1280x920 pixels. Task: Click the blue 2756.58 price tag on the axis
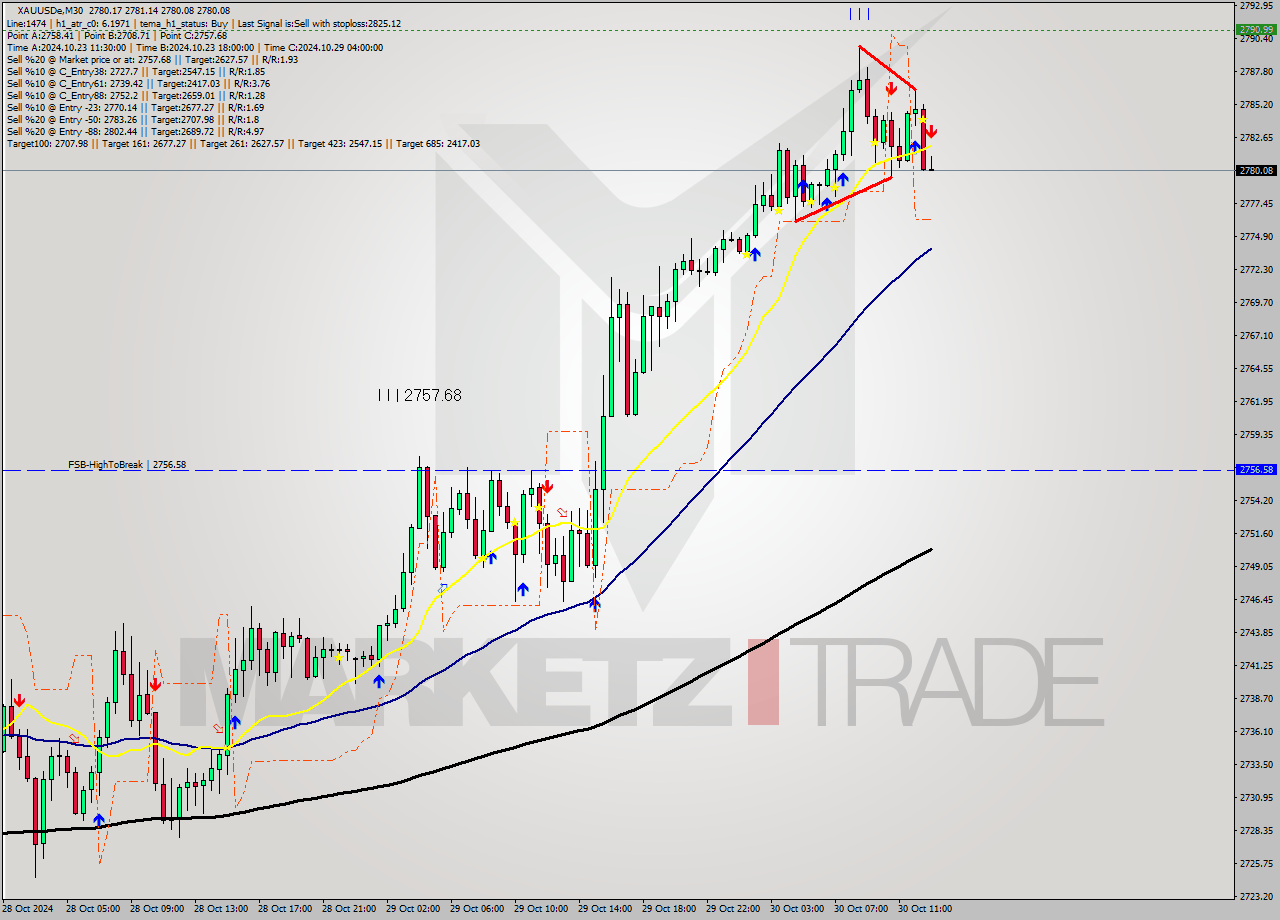(1256, 469)
